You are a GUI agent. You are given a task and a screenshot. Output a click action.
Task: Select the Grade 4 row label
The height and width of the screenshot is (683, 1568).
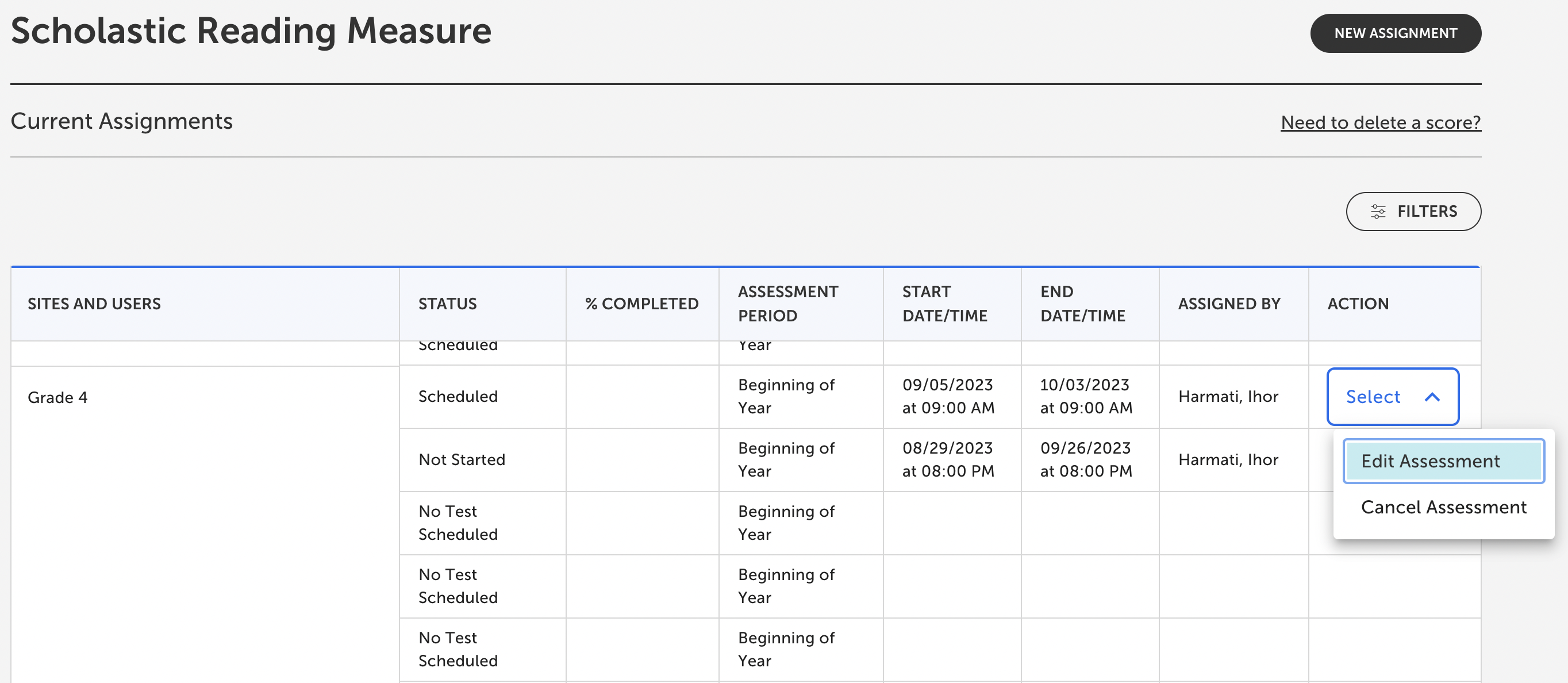tap(57, 397)
